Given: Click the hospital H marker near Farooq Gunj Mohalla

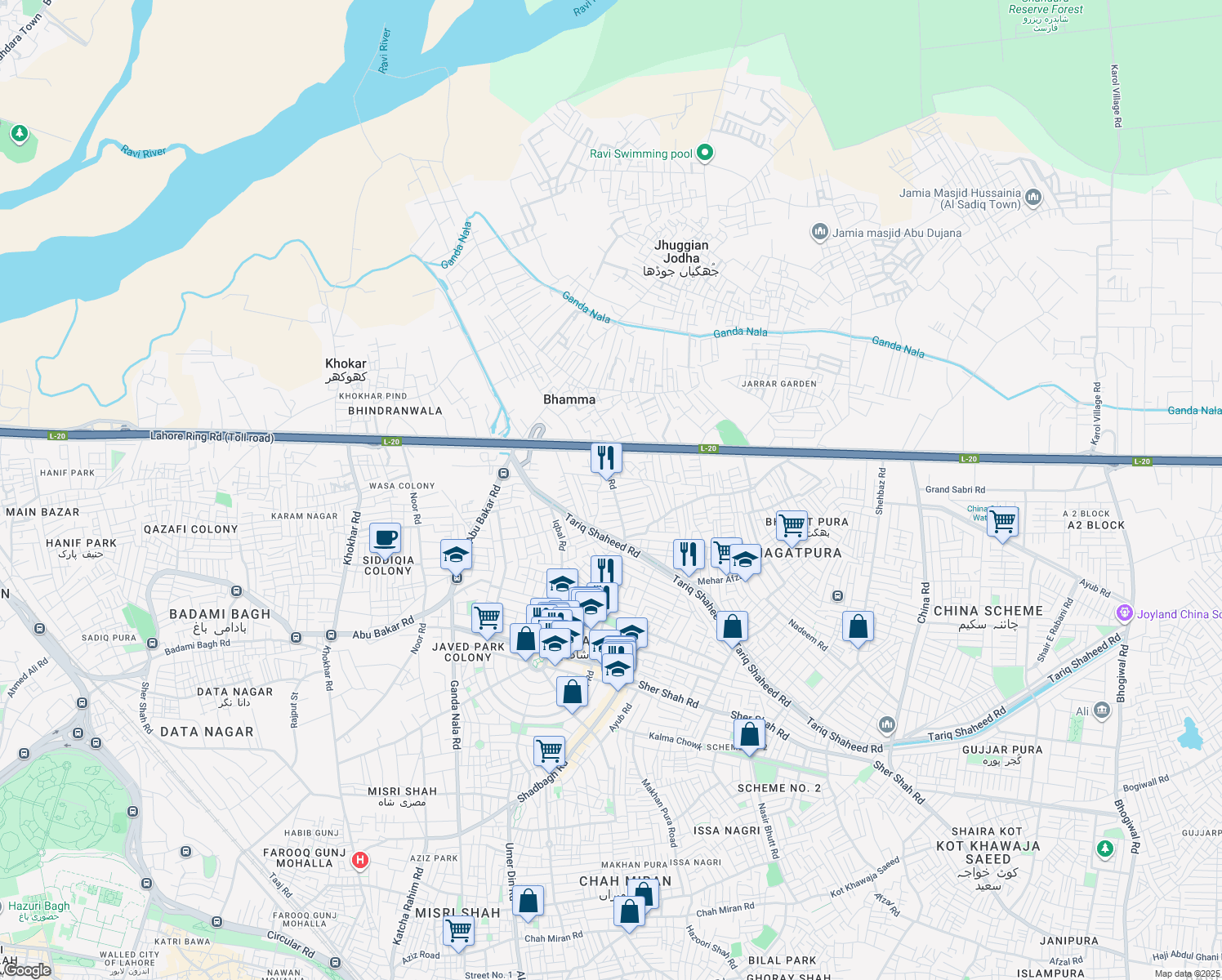Looking at the screenshot, I should pos(359,859).
